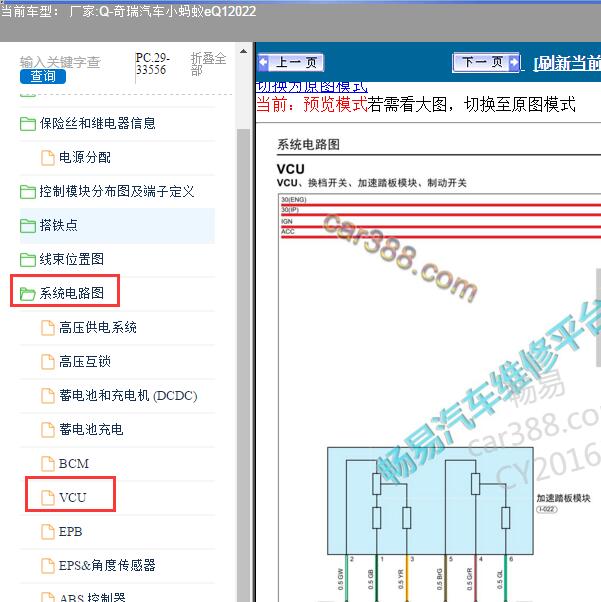This screenshot has width=601, height=602.
Task: Click the sidebar vertical scrollbar thumb
Action: tap(243, 365)
